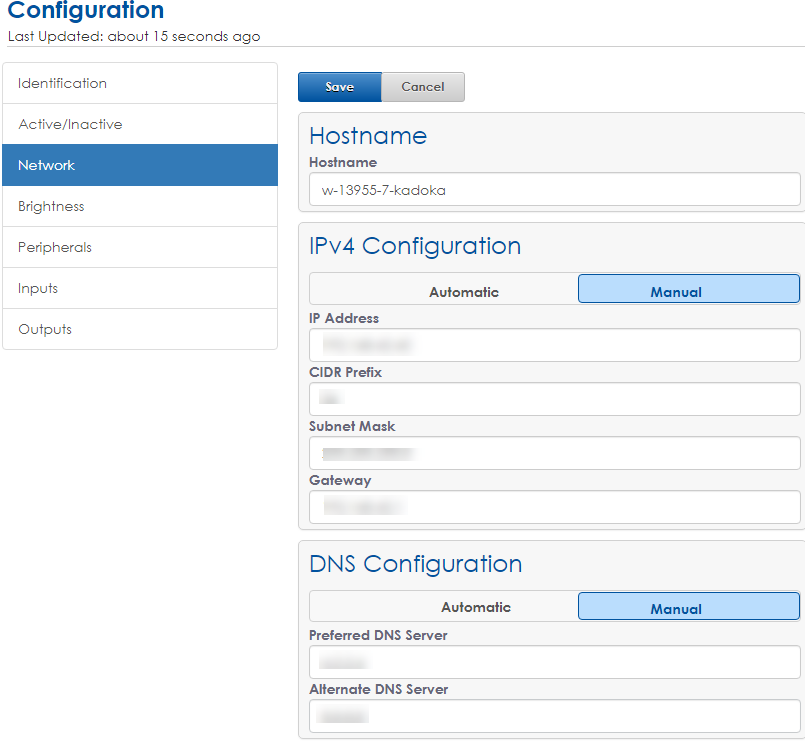Screen dimensions: 806x748
Task: Open the Identification section
Action: [x=140, y=83]
